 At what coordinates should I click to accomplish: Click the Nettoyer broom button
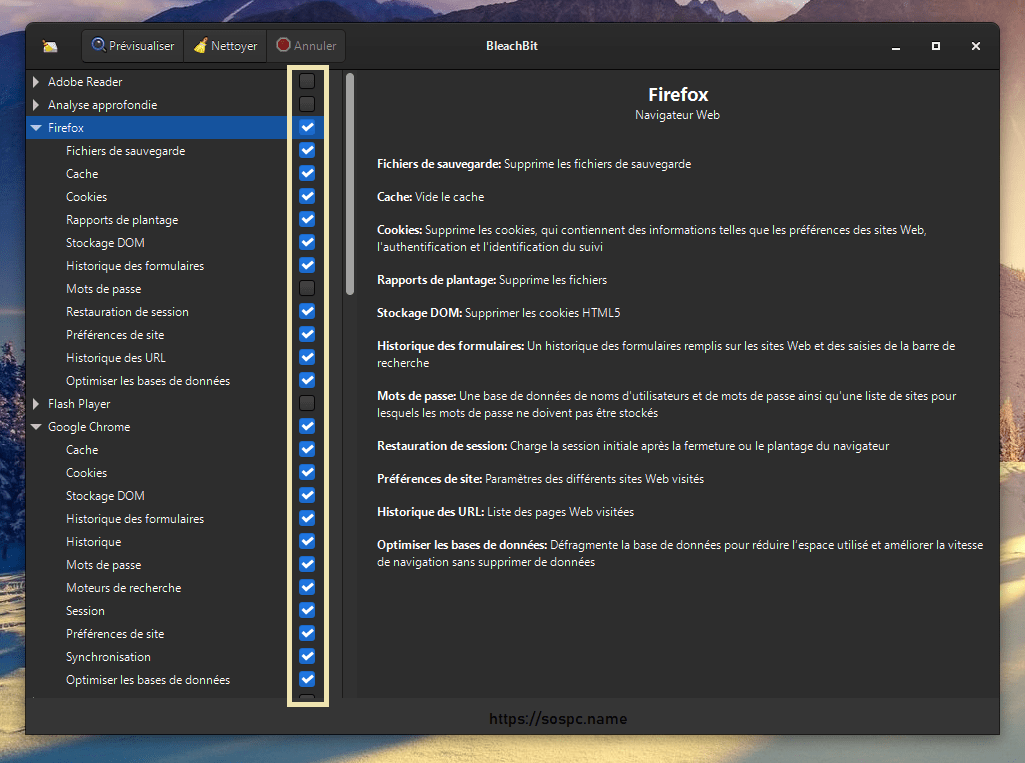click(226, 46)
